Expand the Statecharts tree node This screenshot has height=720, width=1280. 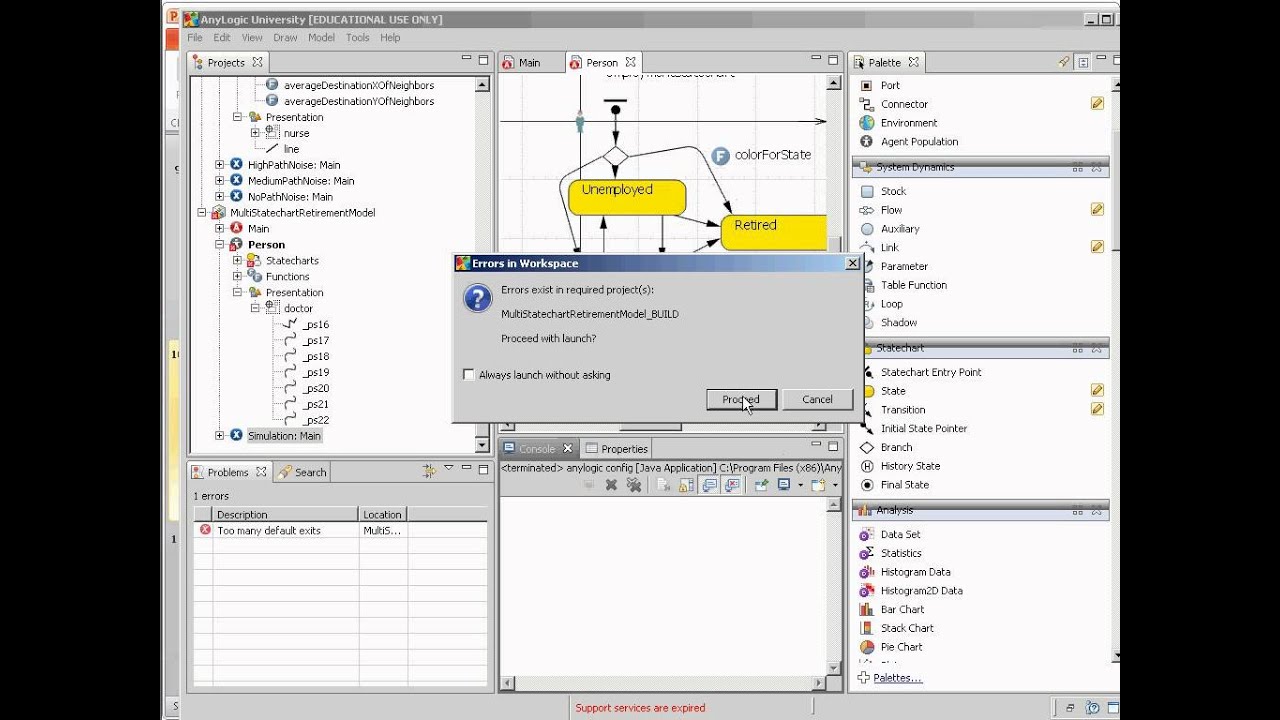tap(238, 261)
